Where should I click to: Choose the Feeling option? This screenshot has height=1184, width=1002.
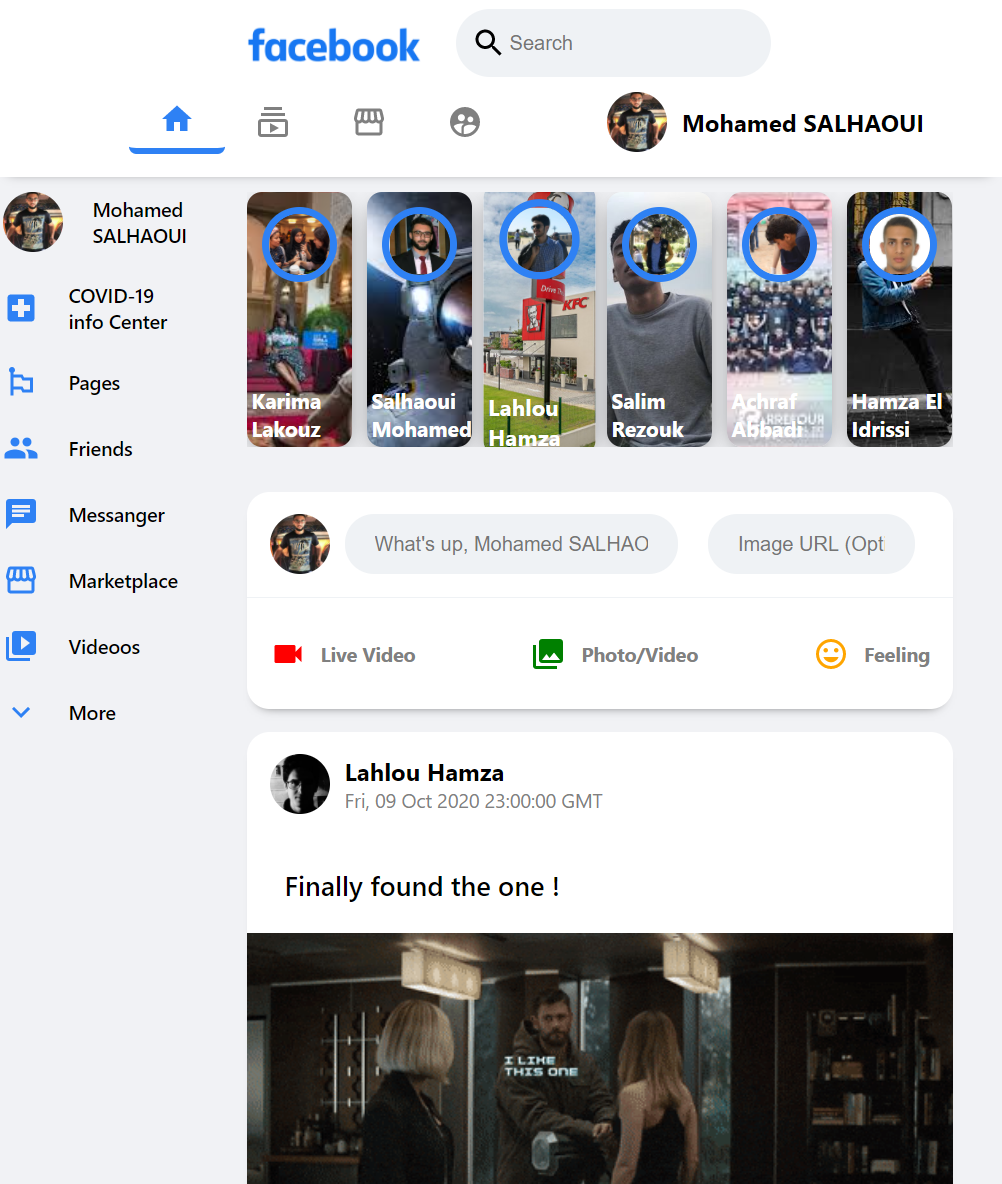pos(872,655)
